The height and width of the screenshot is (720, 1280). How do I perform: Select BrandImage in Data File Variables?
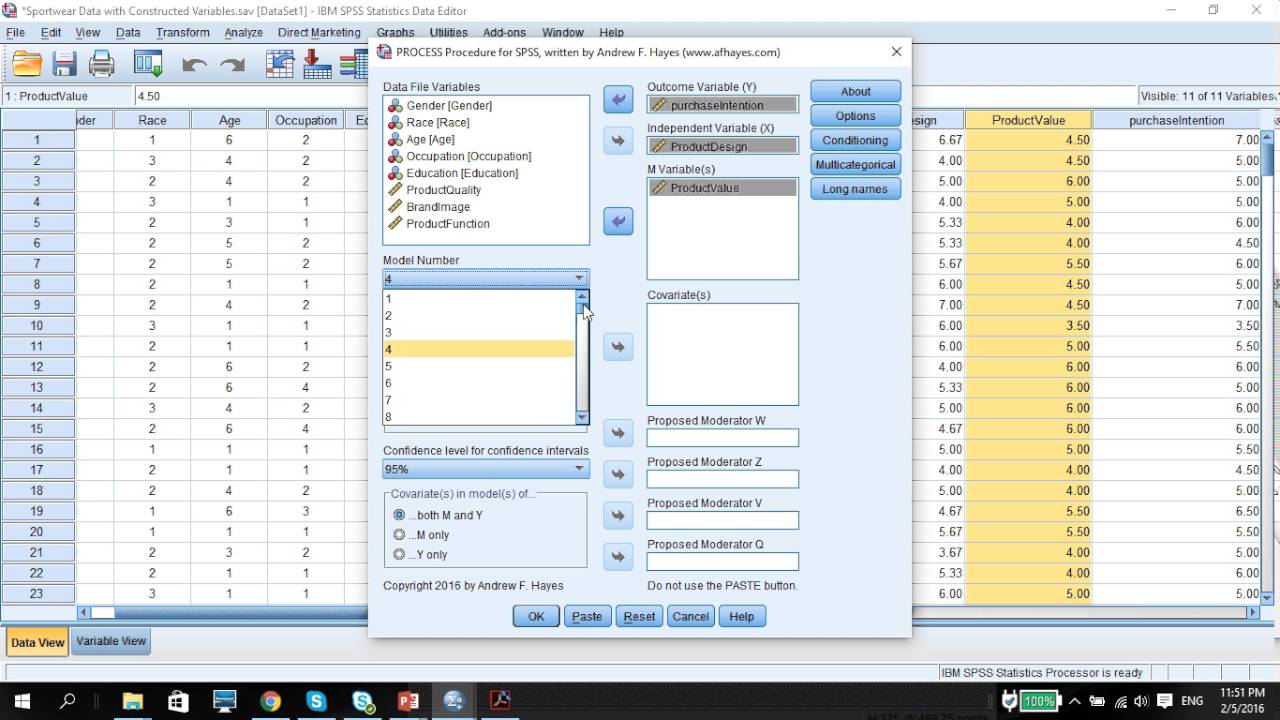438,207
